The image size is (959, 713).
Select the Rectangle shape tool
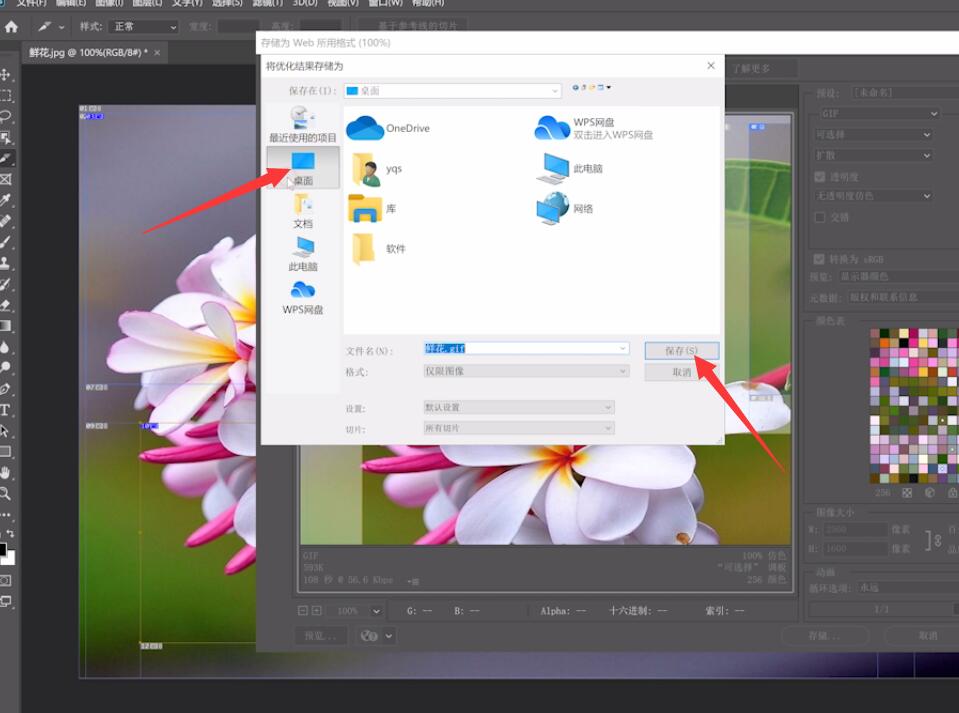point(6,452)
